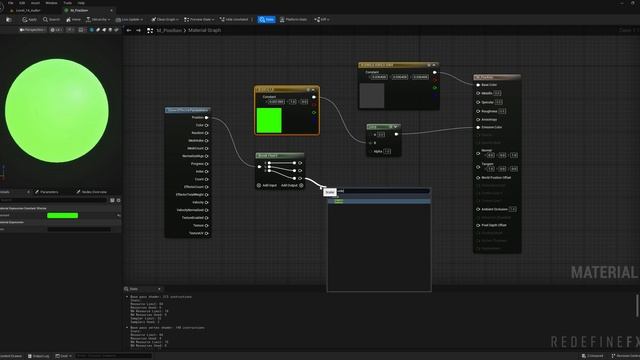Click the Ambient Occlusion input pin
Viewport: 640px width, 360px height.
pos(478,209)
